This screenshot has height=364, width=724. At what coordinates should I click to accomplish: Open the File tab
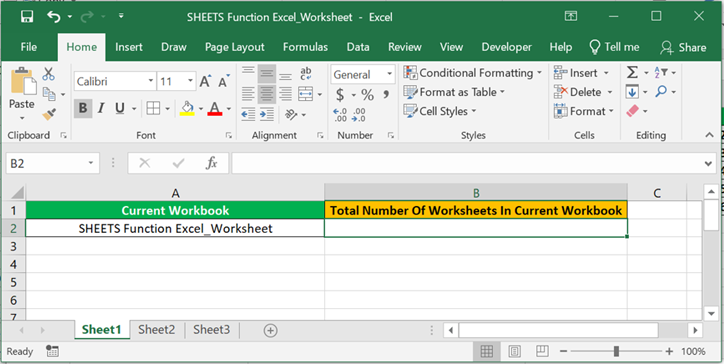29,47
